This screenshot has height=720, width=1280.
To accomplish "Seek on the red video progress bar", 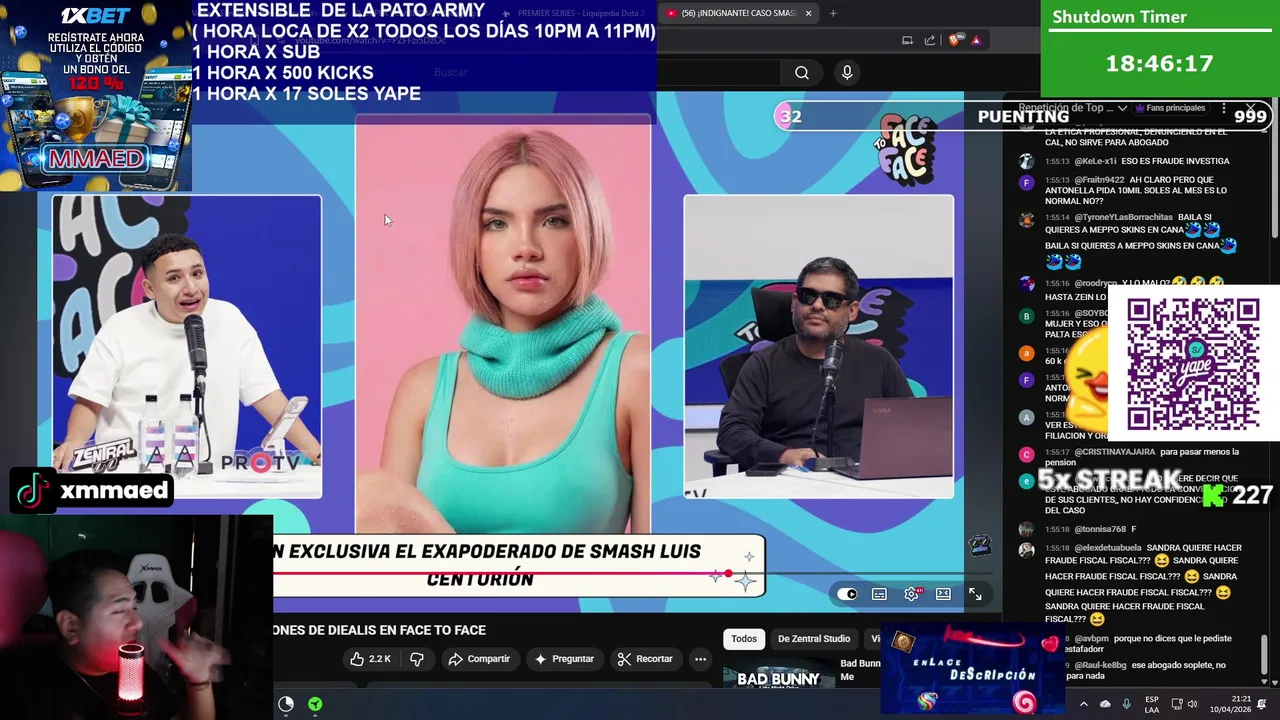I will click(x=500, y=574).
